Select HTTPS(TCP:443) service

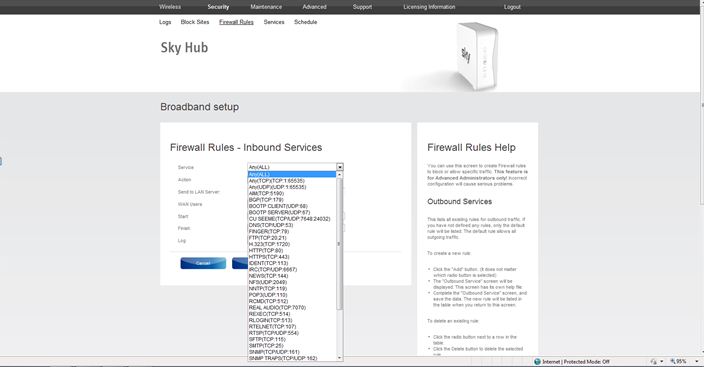[x=292, y=257]
